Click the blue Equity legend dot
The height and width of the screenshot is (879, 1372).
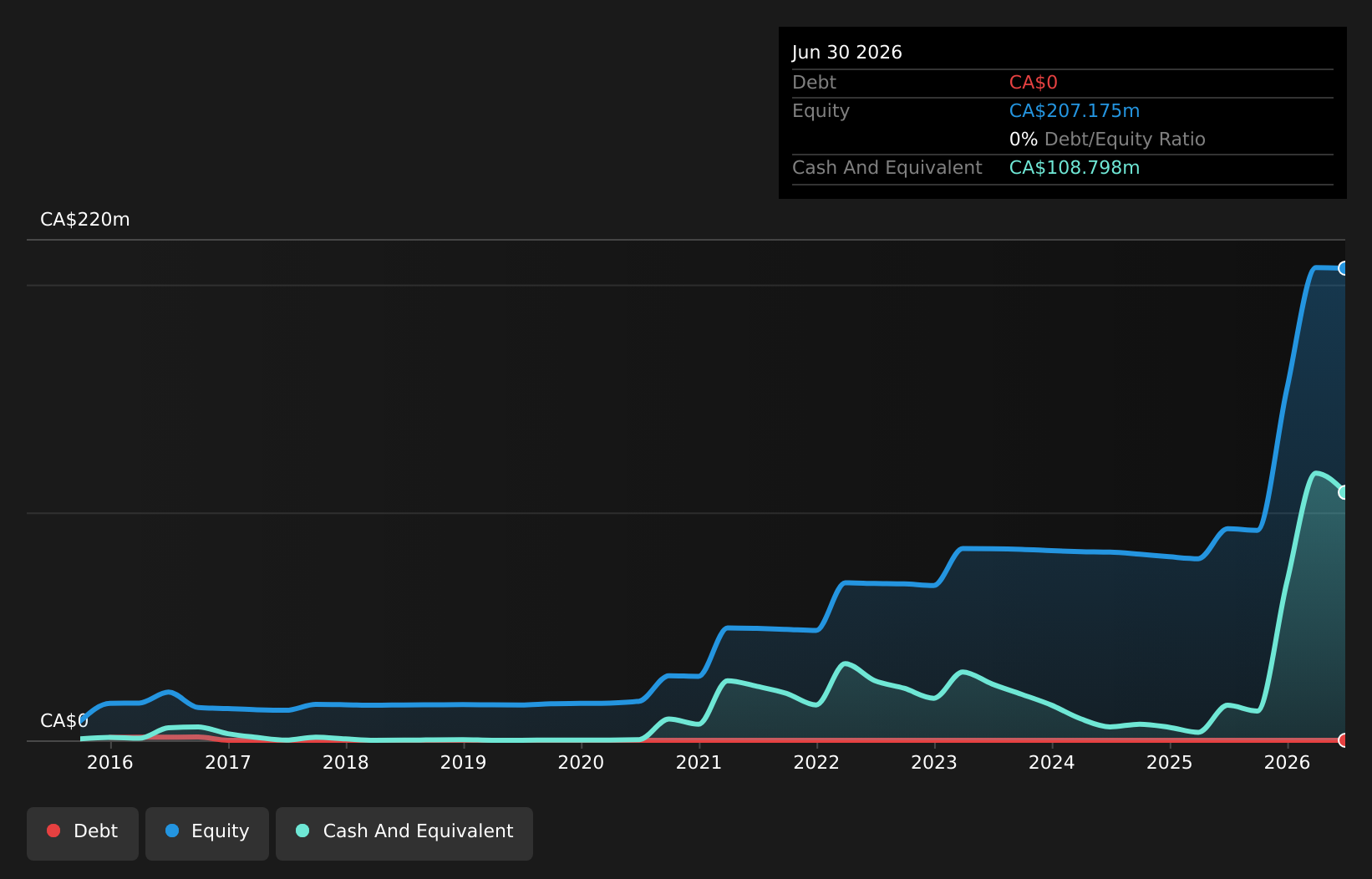[172, 831]
